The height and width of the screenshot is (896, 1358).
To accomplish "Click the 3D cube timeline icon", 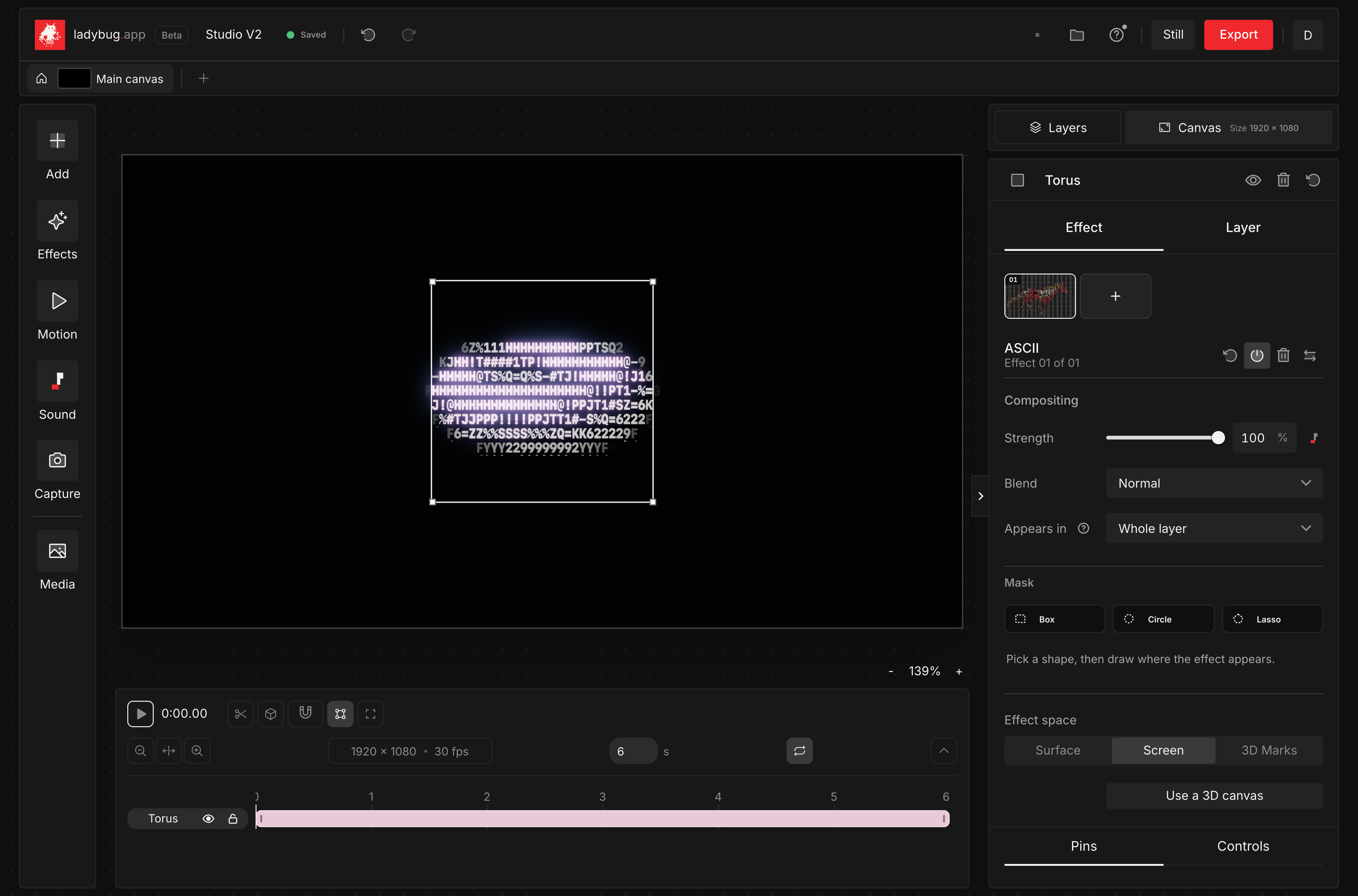I will 271,714.
